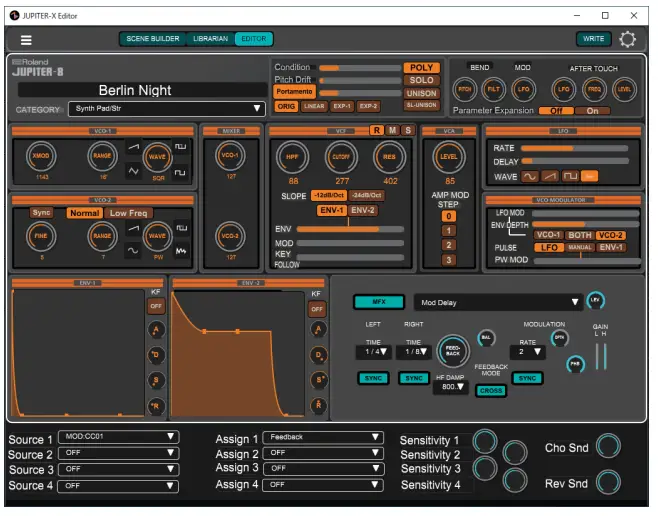
Task: Select the VCF M filter type
Action: [392, 130]
